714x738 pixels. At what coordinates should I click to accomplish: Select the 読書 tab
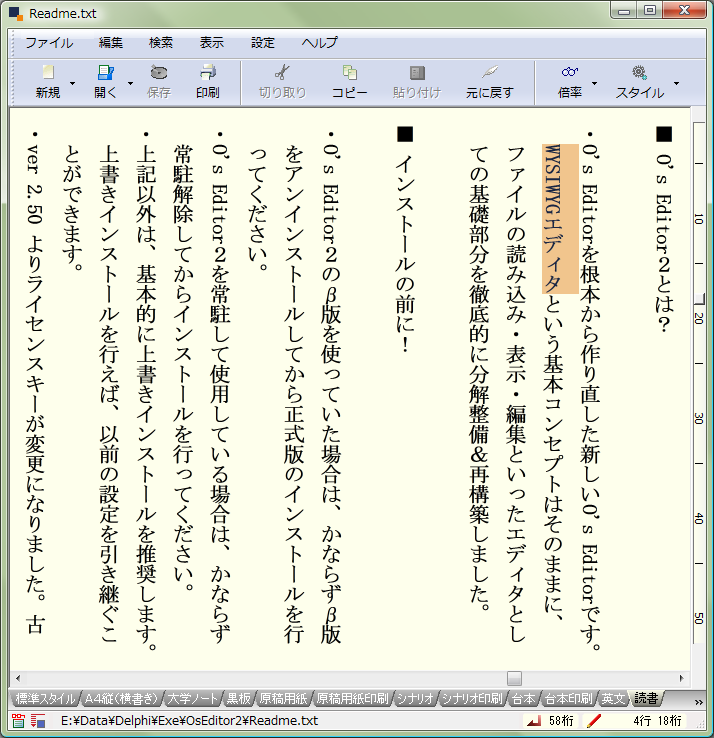click(x=645, y=698)
